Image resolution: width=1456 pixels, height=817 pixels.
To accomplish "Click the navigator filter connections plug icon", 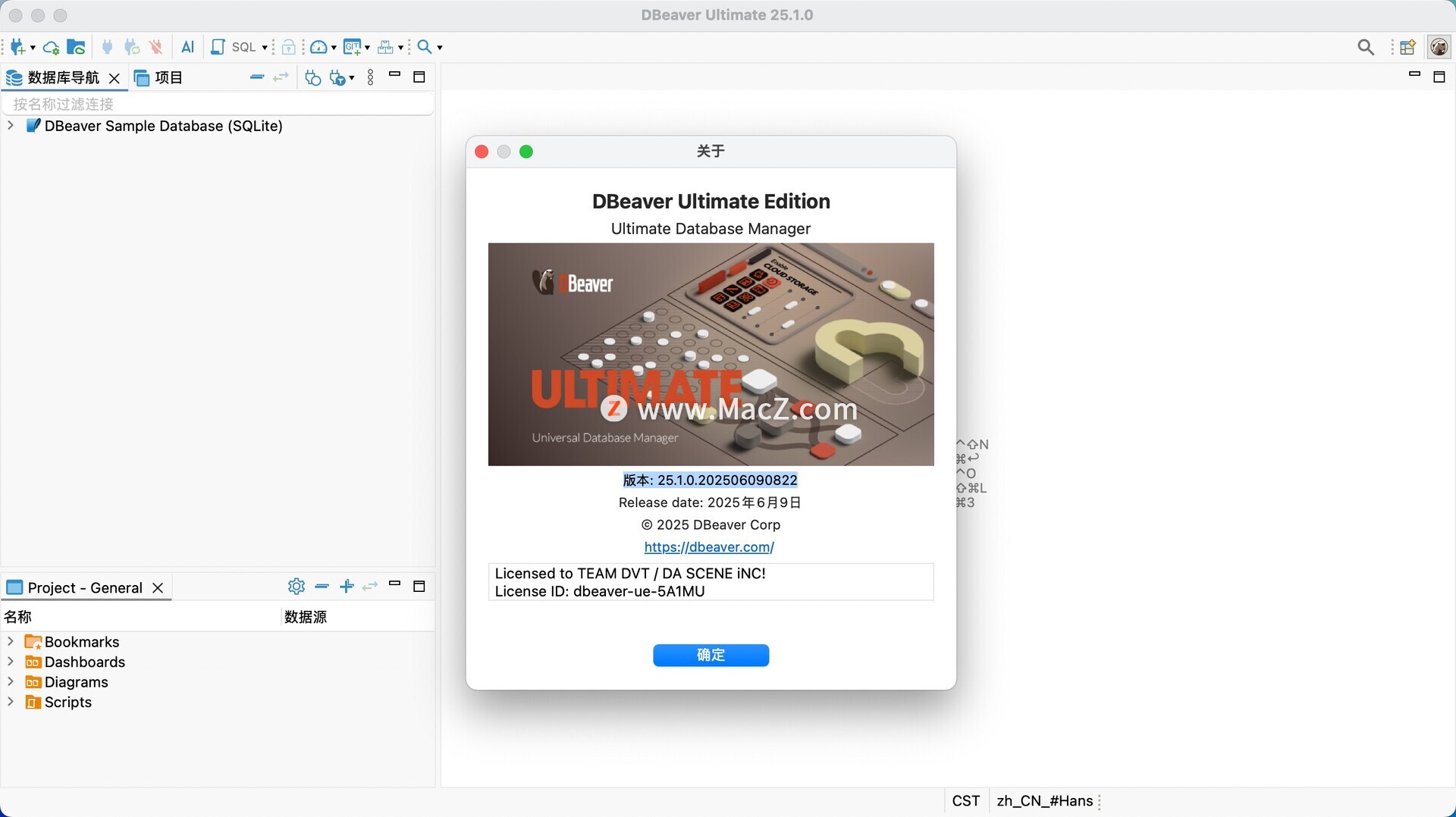I will pos(338,77).
